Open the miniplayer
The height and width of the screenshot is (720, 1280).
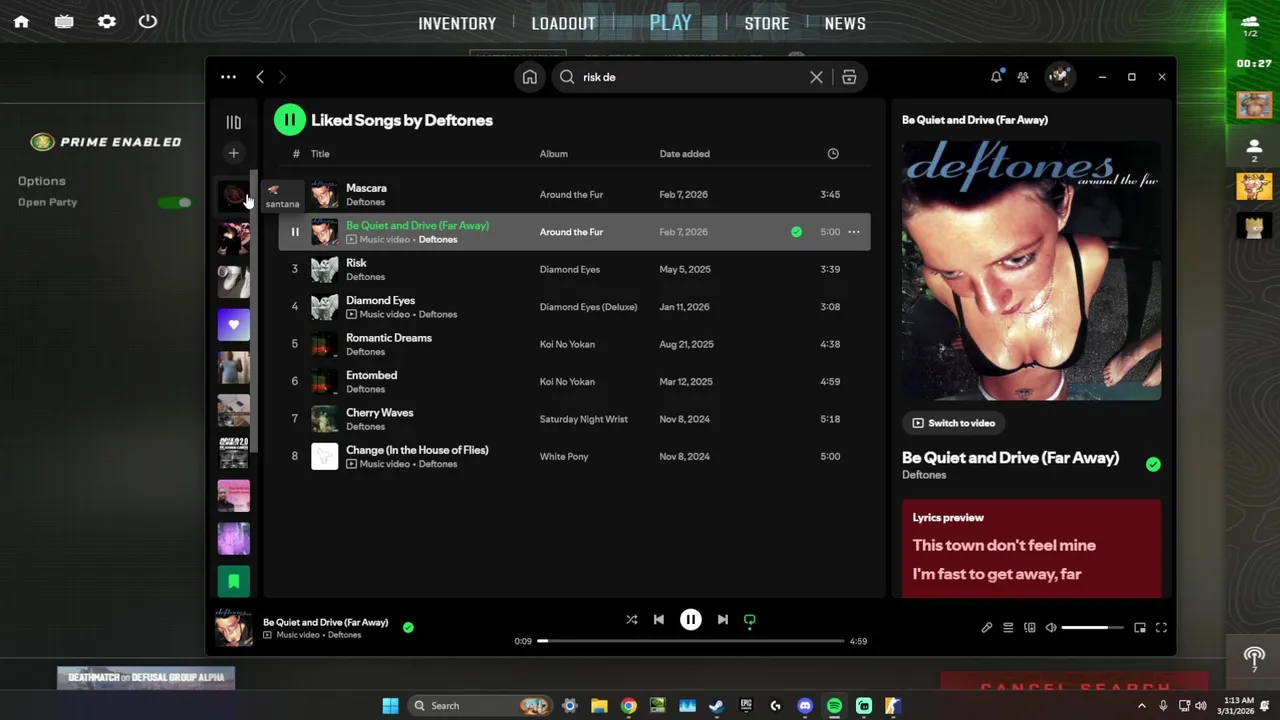pyautogui.click(x=1140, y=628)
